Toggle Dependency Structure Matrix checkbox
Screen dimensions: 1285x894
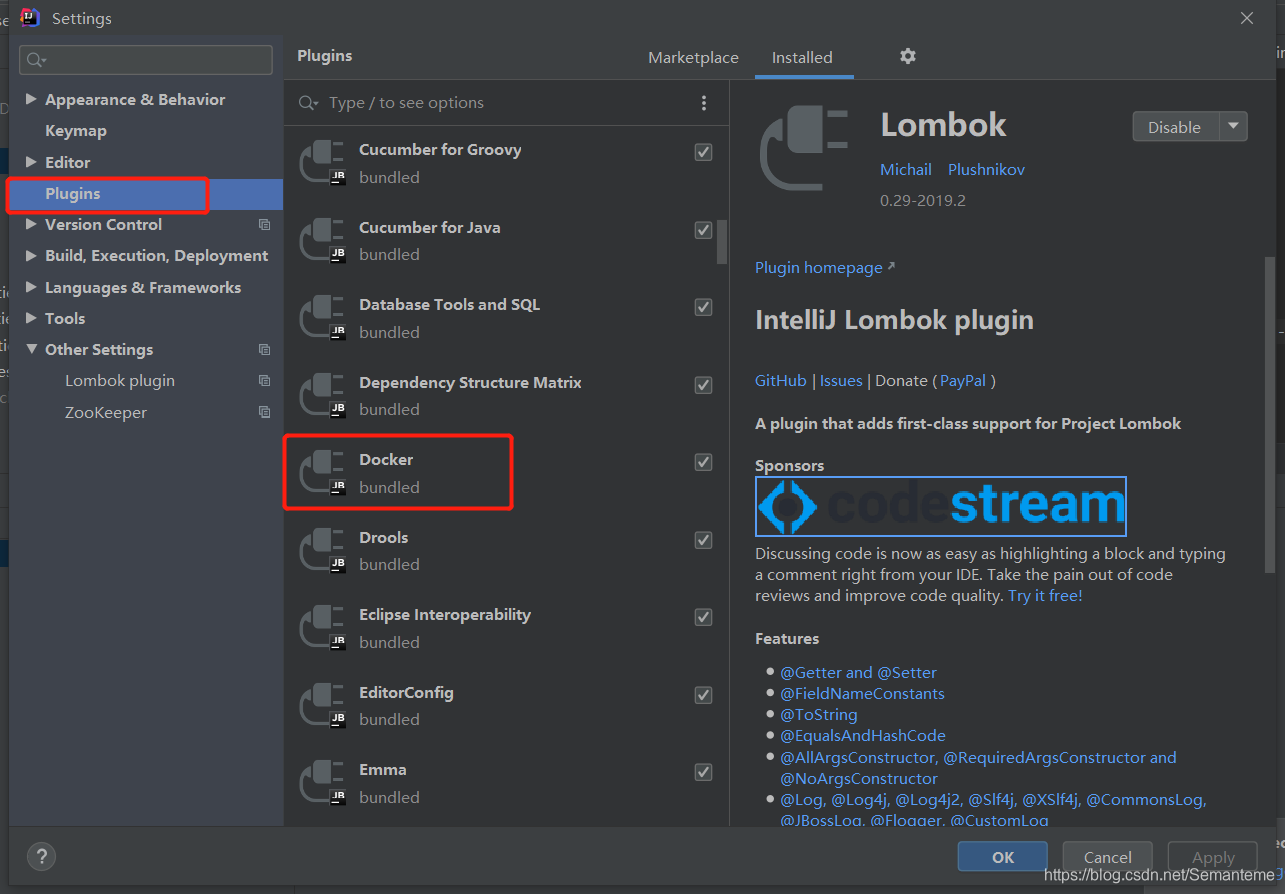click(703, 385)
